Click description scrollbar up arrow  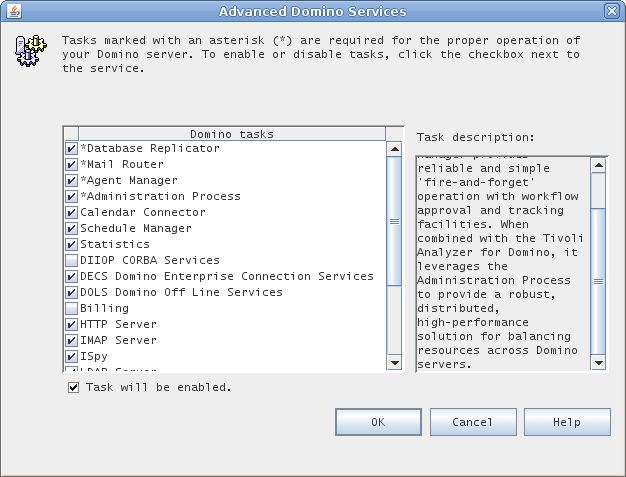598,165
